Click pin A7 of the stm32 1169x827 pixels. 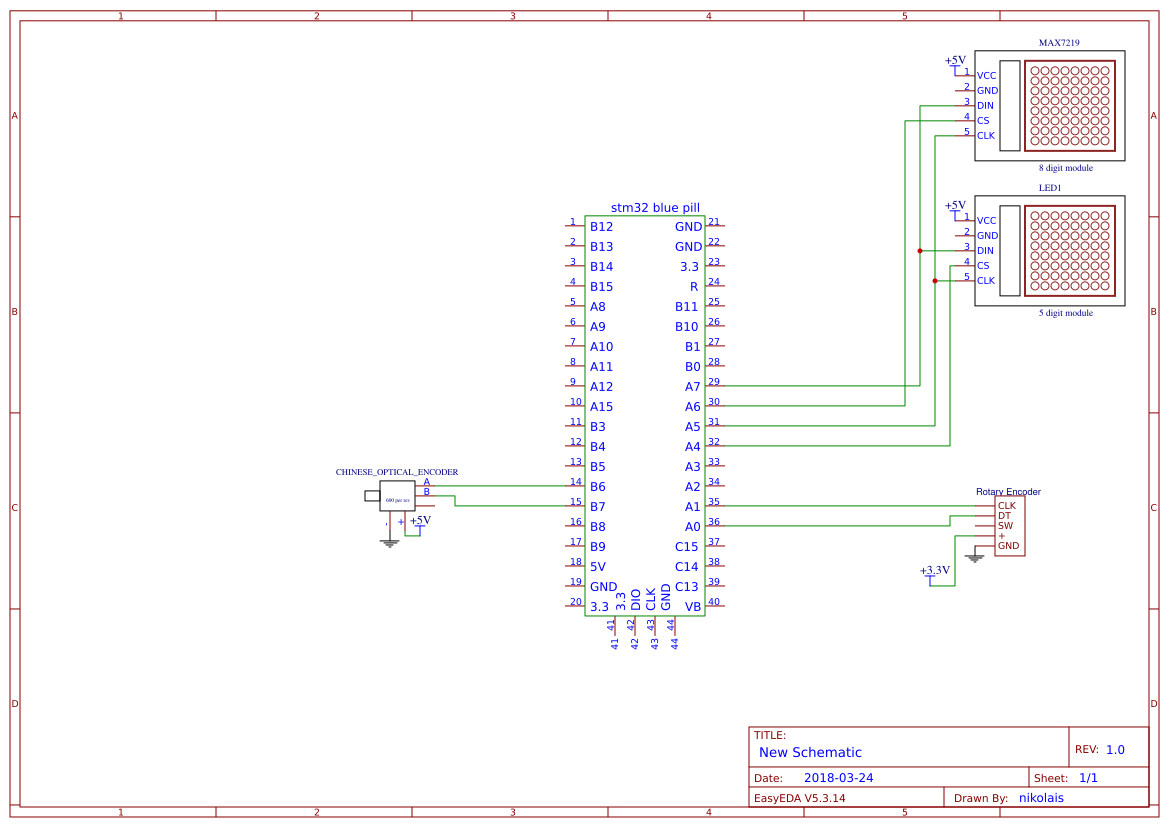click(x=691, y=386)
